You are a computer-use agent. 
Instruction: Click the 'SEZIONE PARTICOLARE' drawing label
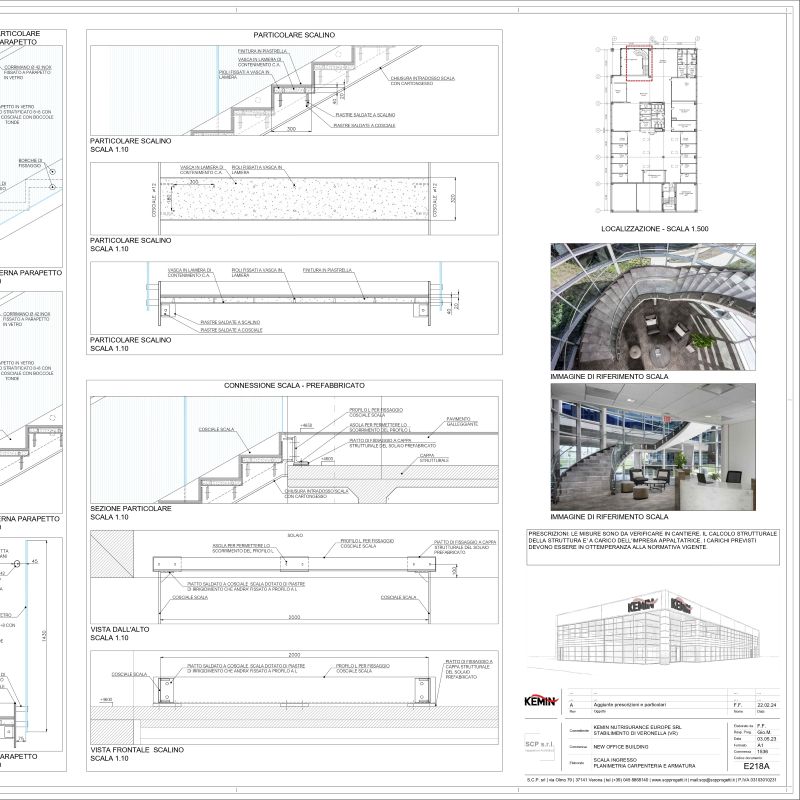coord(131,509)
